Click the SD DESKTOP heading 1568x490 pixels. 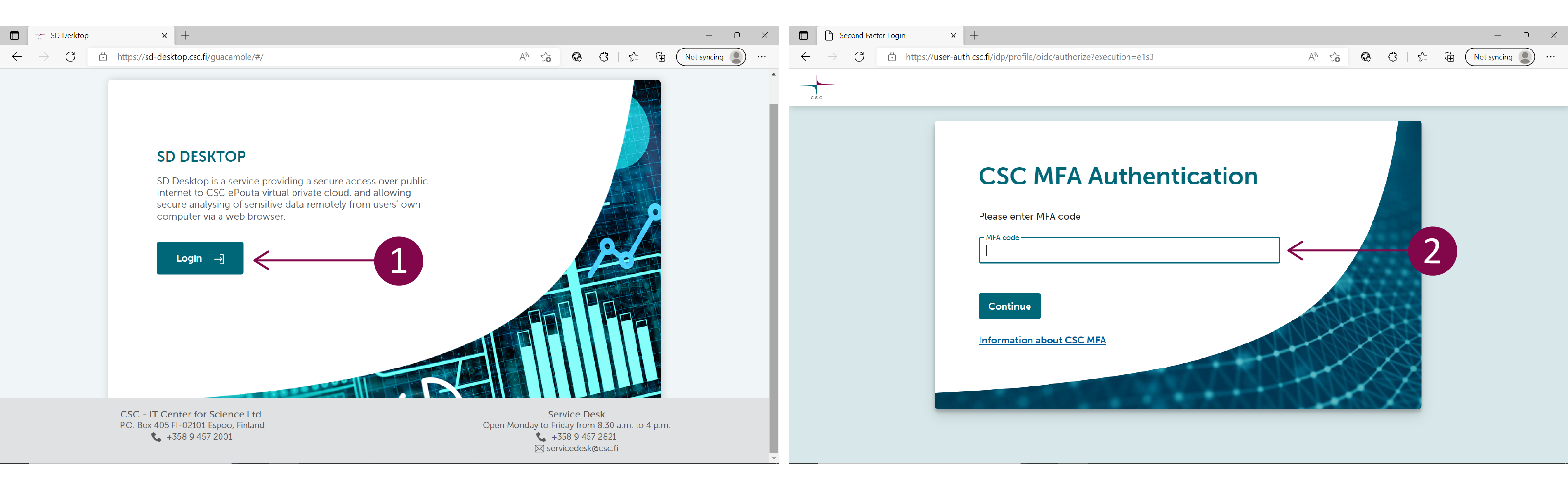pyautogui.click(x=201, y=156)
